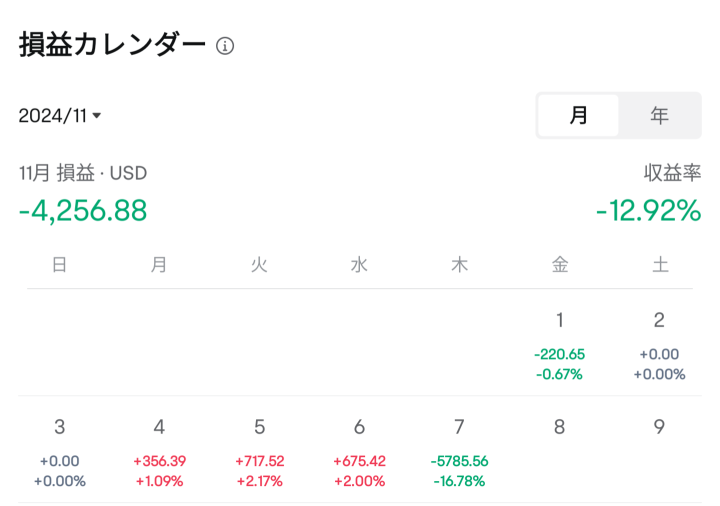720x506 pixels.
Task: Click the 収益率 label
Action: 672,173
